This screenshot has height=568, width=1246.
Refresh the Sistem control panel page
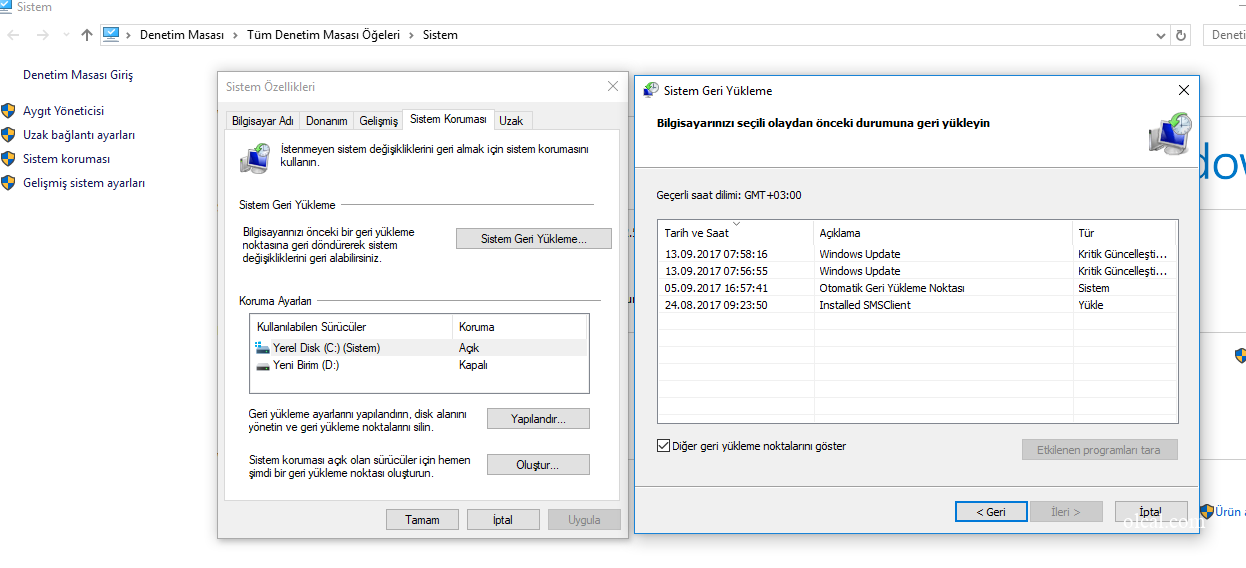[x=1181, y=35]
